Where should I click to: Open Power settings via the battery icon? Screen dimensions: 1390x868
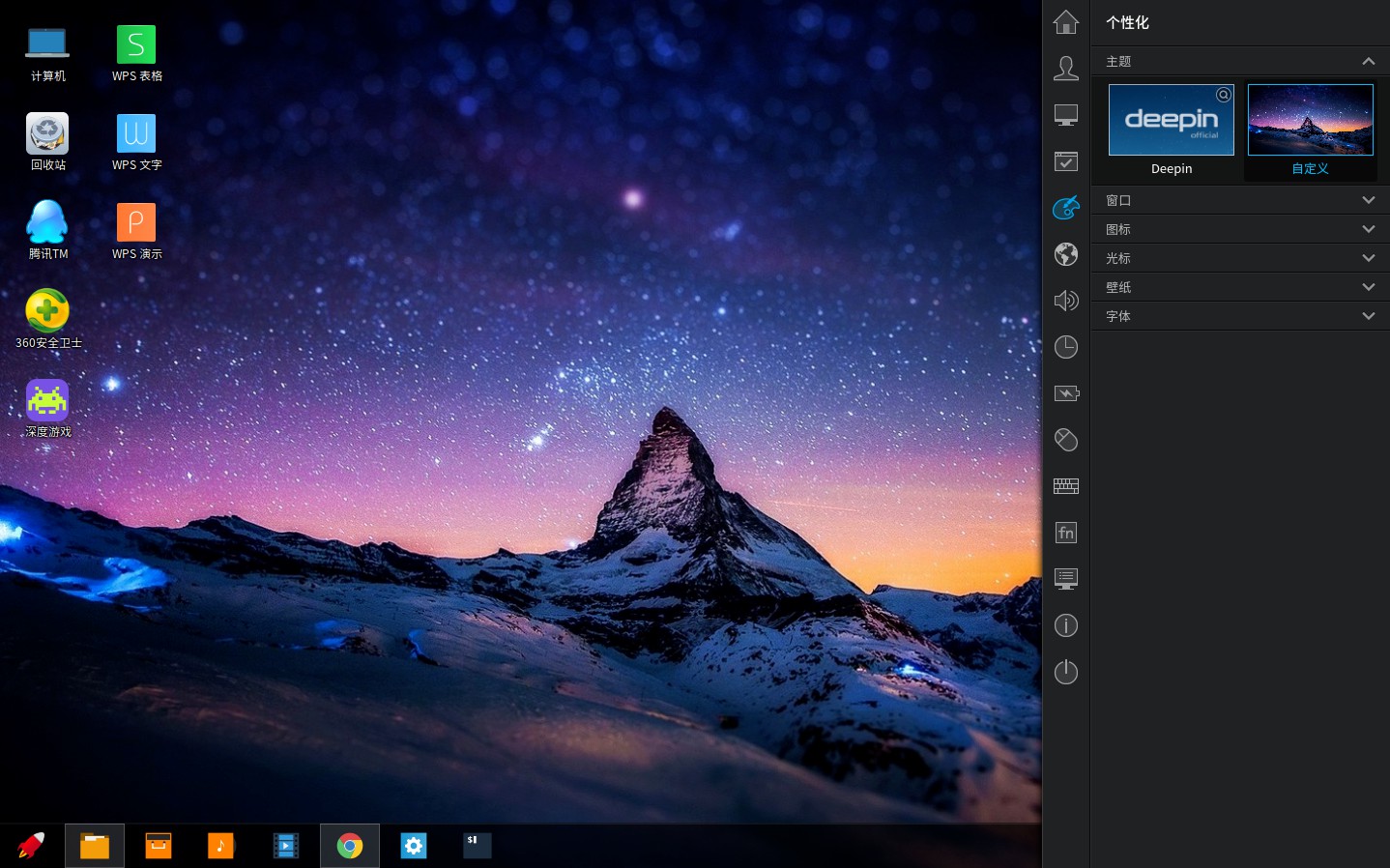(1065, 393)
